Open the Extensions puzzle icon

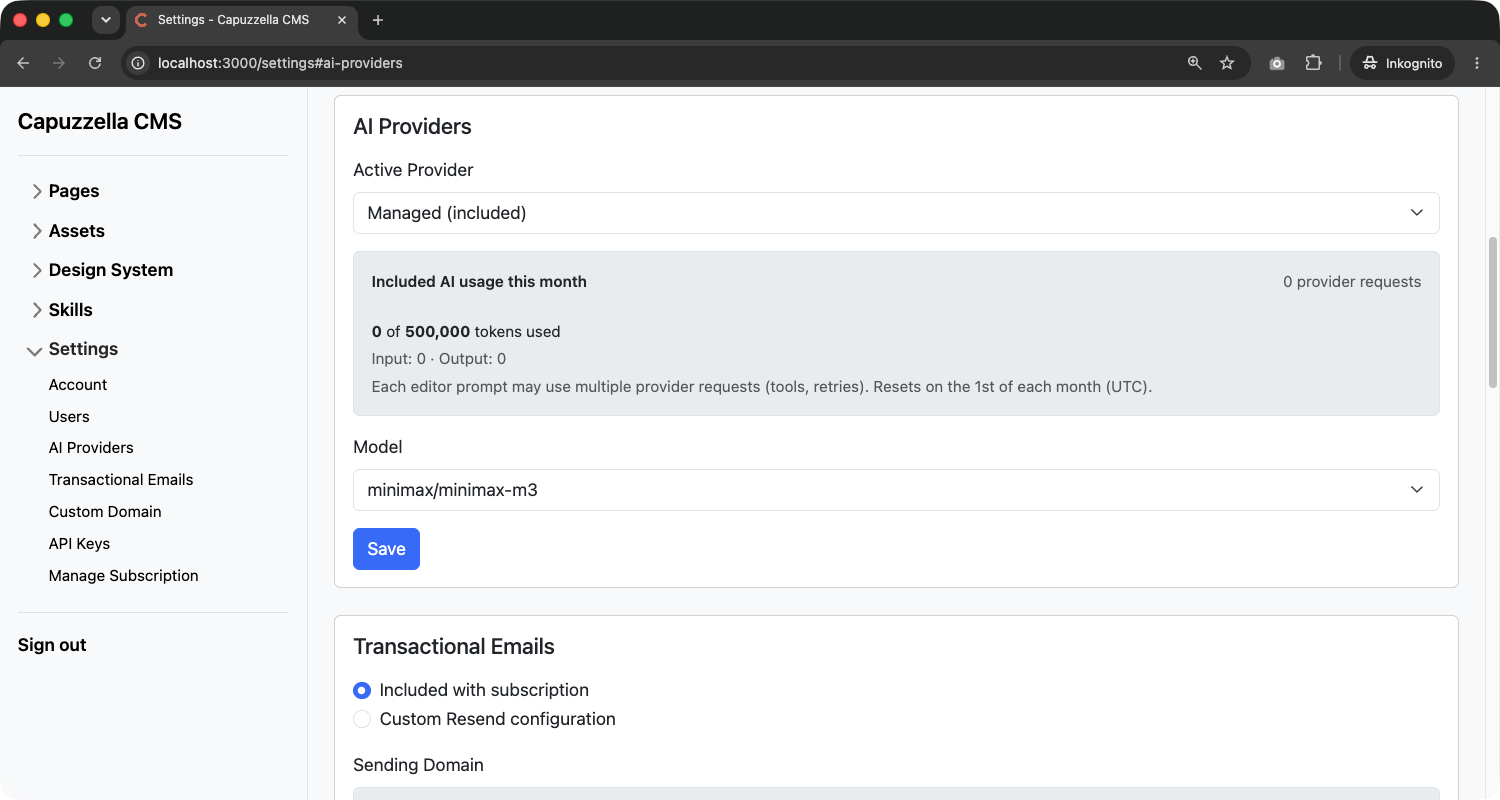click(1313, 63)
